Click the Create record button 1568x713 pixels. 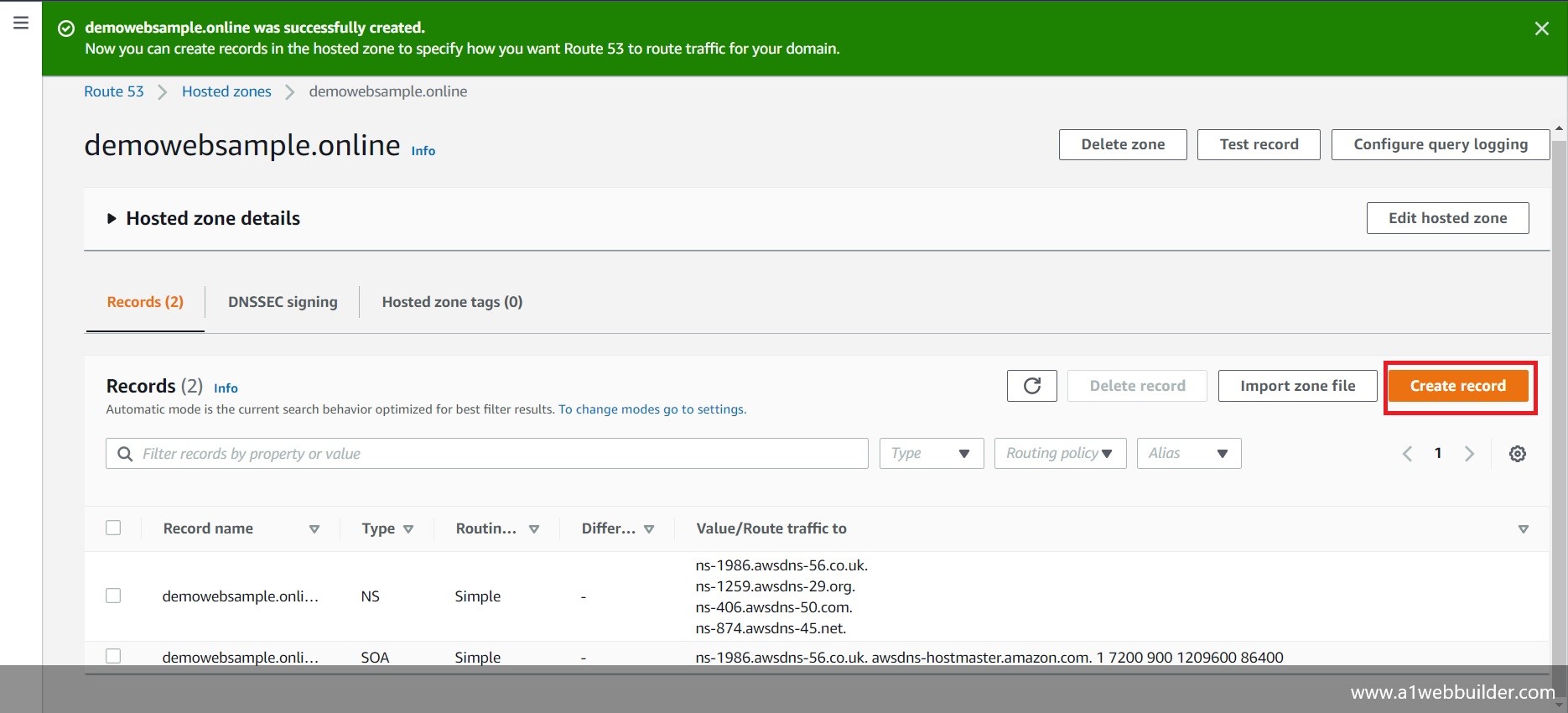coord(1457,386)
